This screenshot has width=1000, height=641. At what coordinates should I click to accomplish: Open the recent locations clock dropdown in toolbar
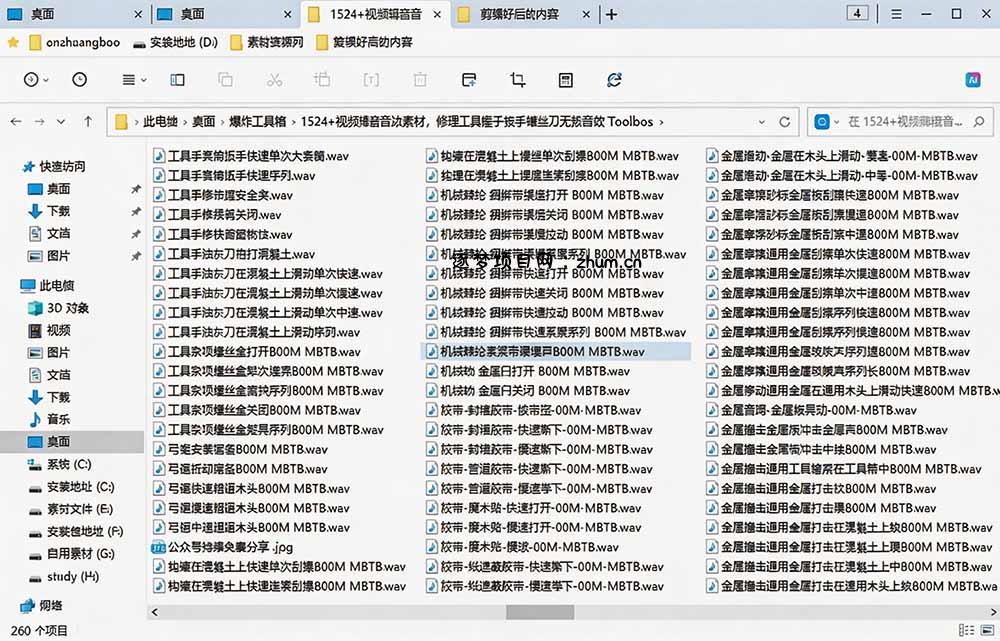coord(36,80)
